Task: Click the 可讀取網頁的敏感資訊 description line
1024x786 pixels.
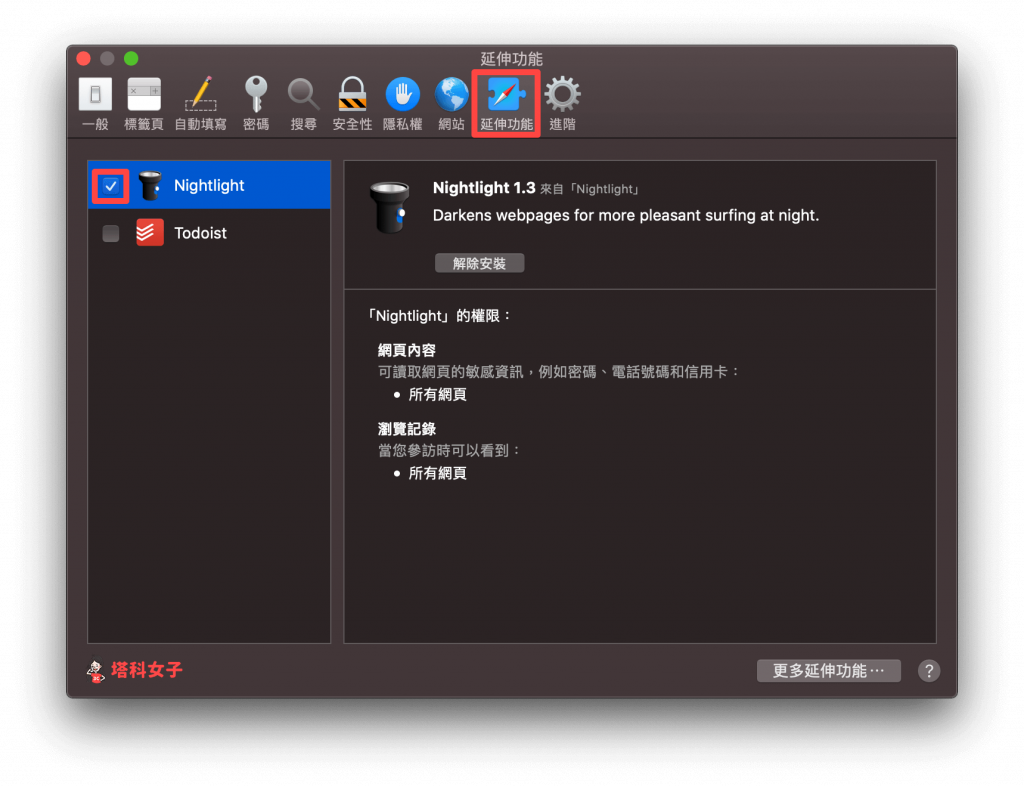Action: click(x=558, y=372)
